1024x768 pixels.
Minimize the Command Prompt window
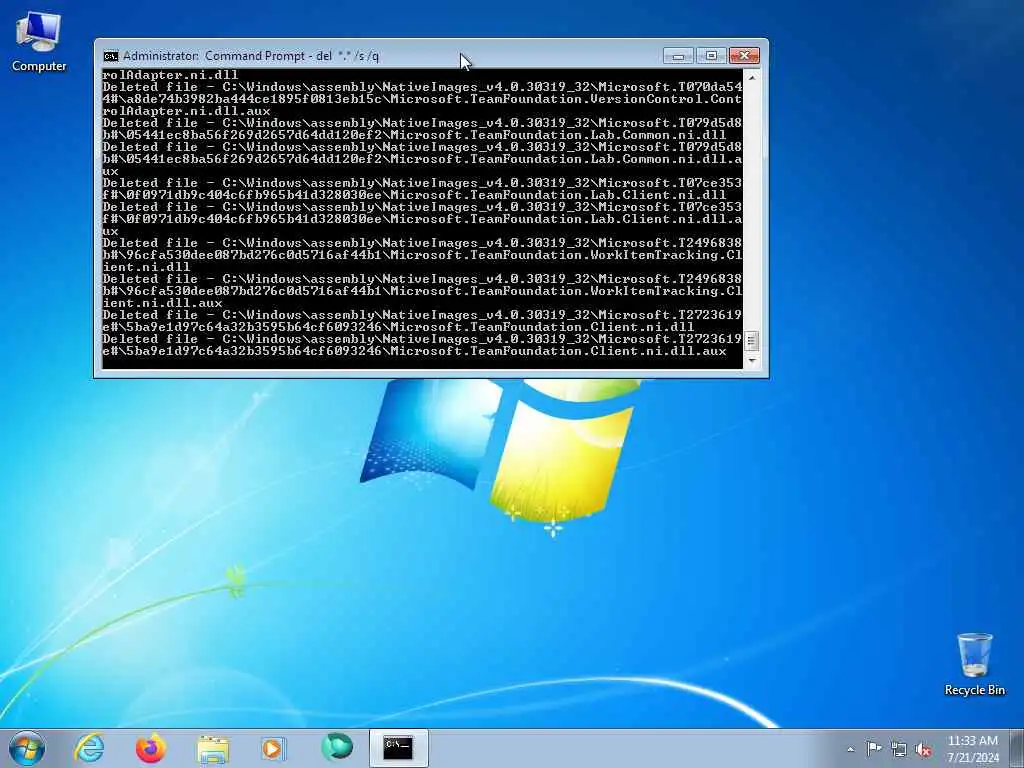pyautogui.click(x=678, y=56)
